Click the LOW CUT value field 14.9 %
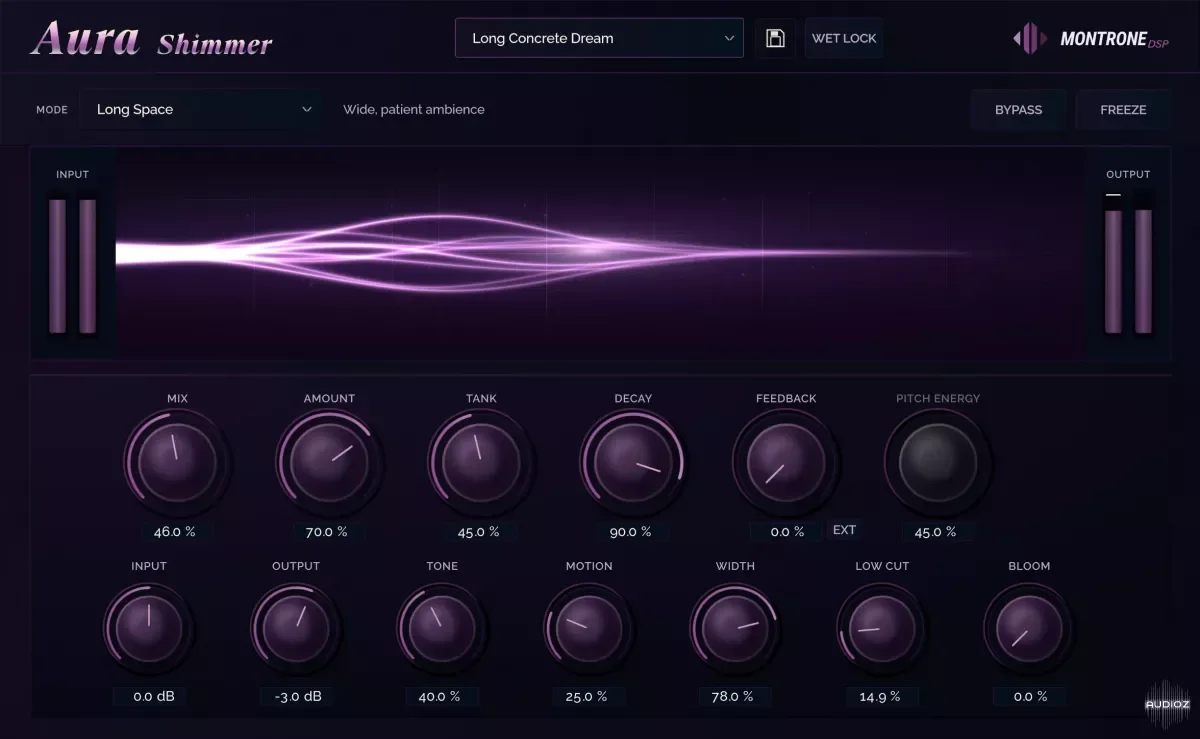 881,696
